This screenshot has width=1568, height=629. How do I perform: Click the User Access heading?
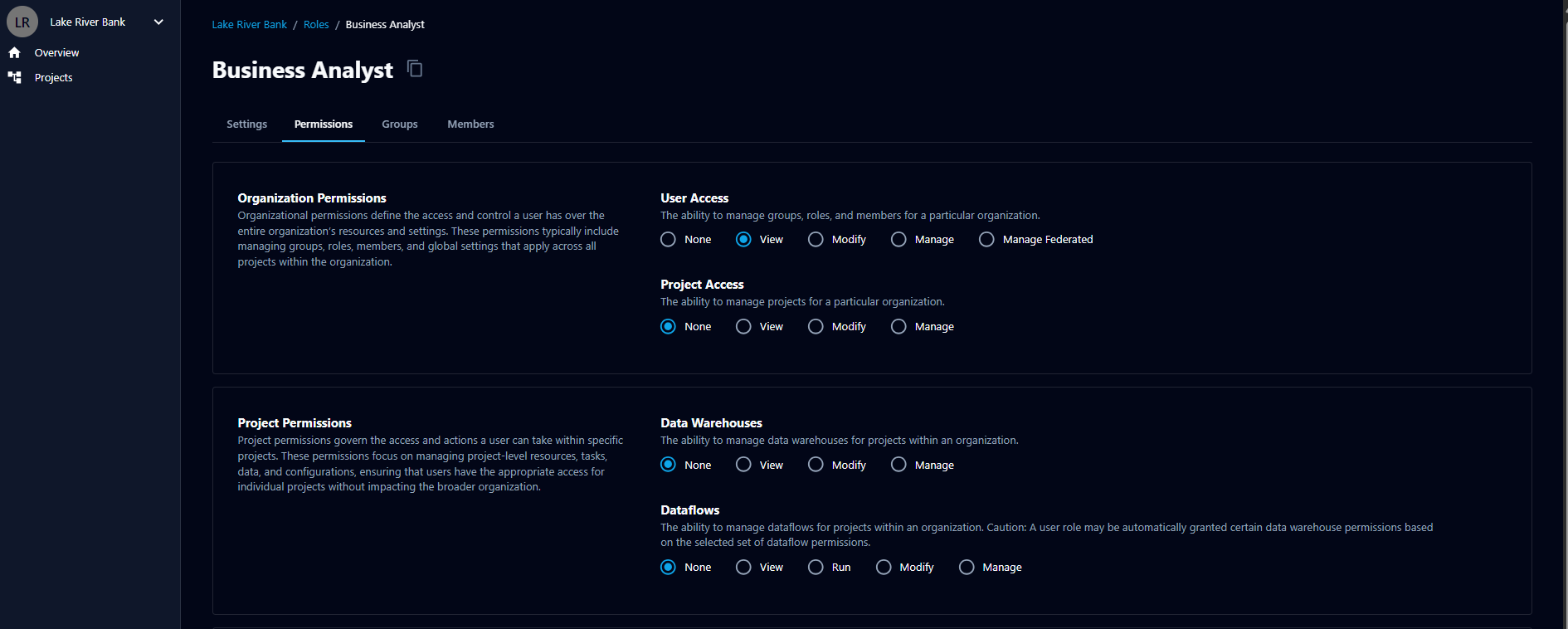click(x=694, y=197)
